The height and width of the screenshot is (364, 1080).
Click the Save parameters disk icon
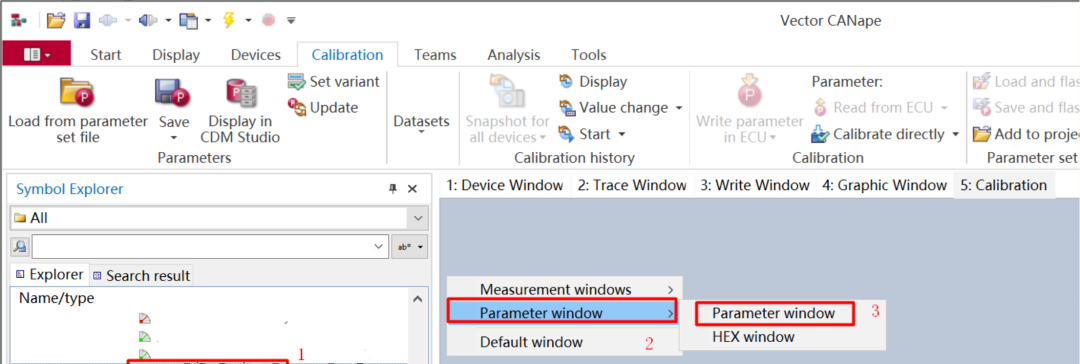click(172, 92)
